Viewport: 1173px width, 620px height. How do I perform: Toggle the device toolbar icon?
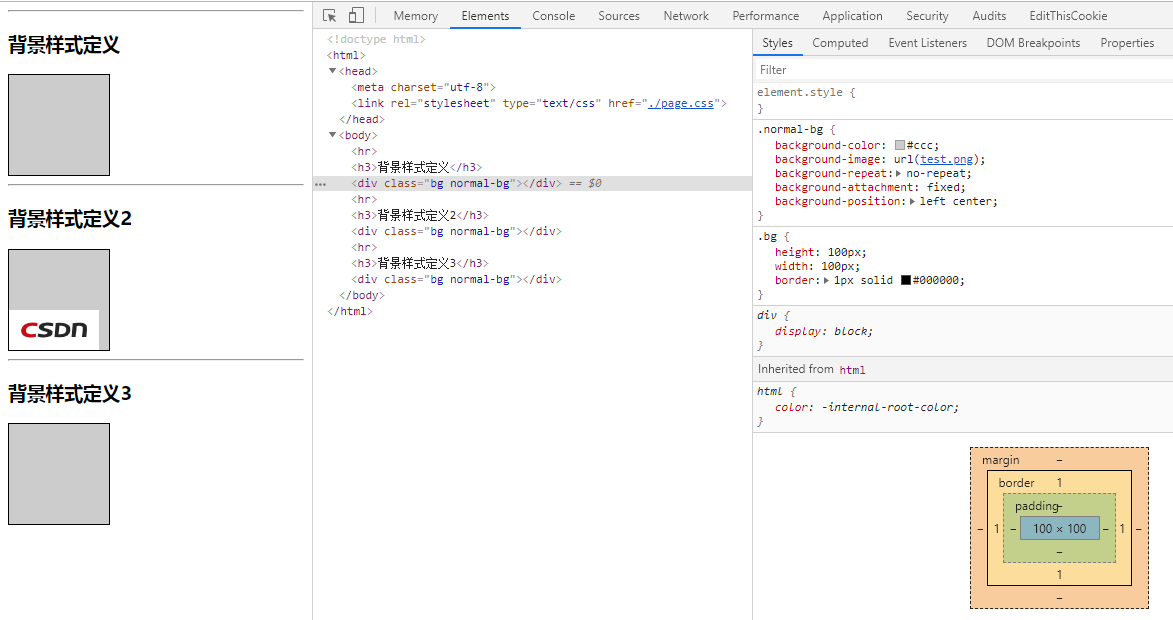[x=356, y=16]
